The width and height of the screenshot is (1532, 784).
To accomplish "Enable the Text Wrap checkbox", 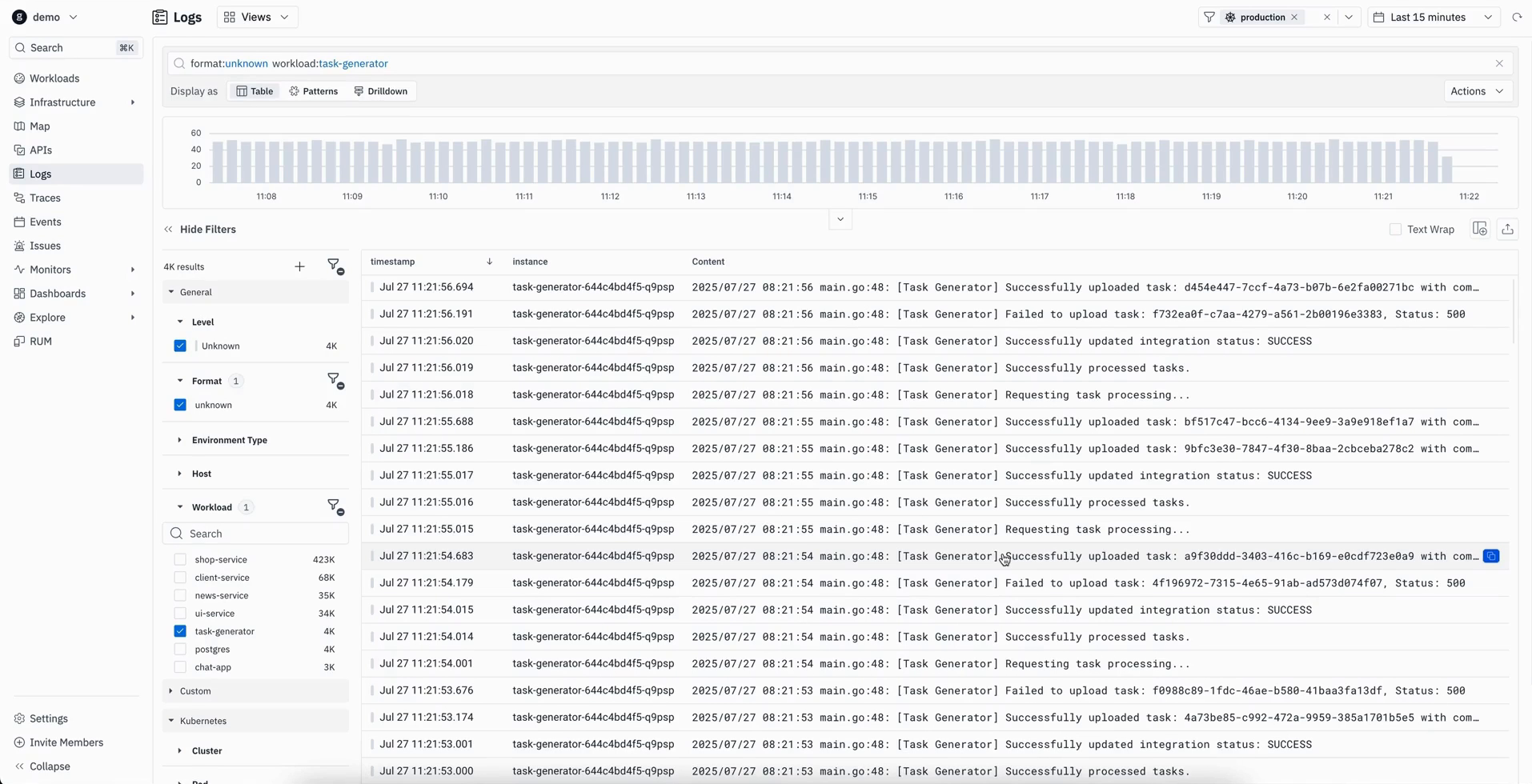I will [1395, 229].
